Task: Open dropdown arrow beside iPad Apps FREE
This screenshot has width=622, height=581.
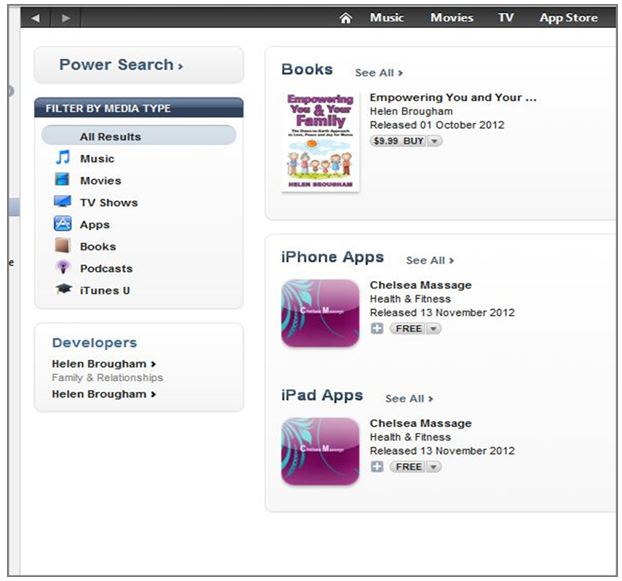Action: pos(434,467)
